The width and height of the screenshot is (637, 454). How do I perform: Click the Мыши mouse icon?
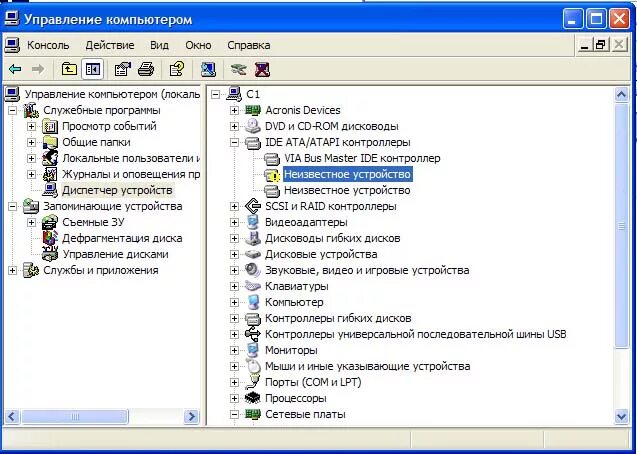[x=253, y=366]
